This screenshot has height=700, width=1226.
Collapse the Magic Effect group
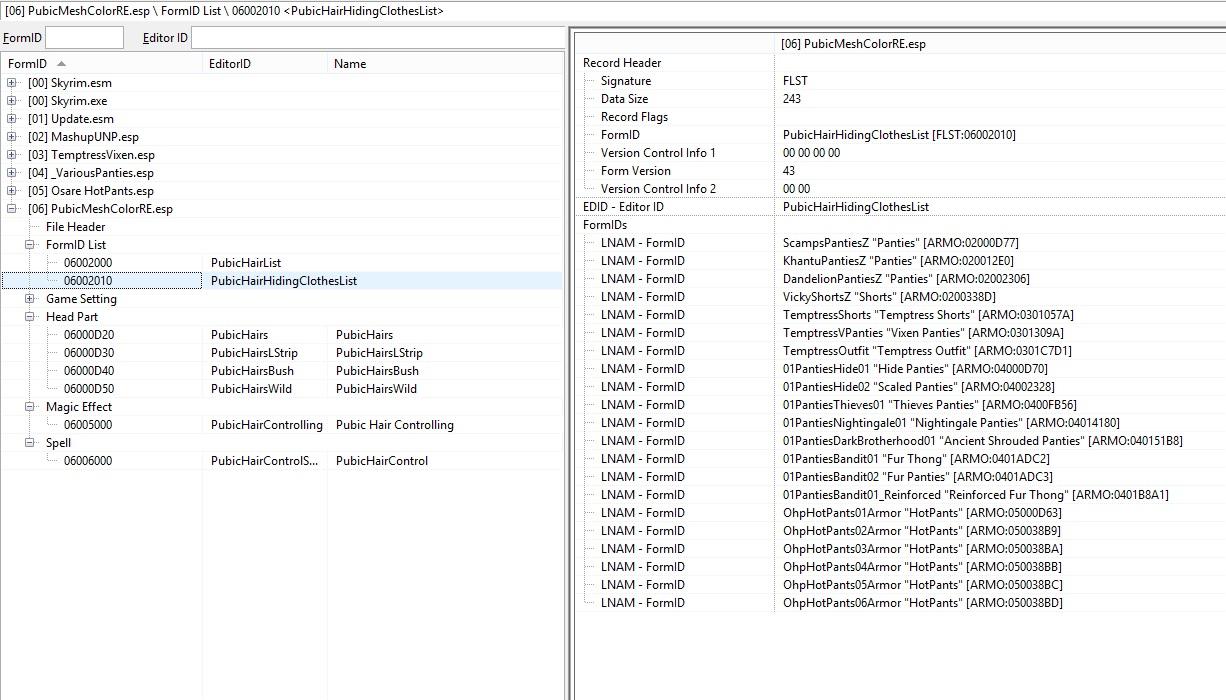coord(30,407)
